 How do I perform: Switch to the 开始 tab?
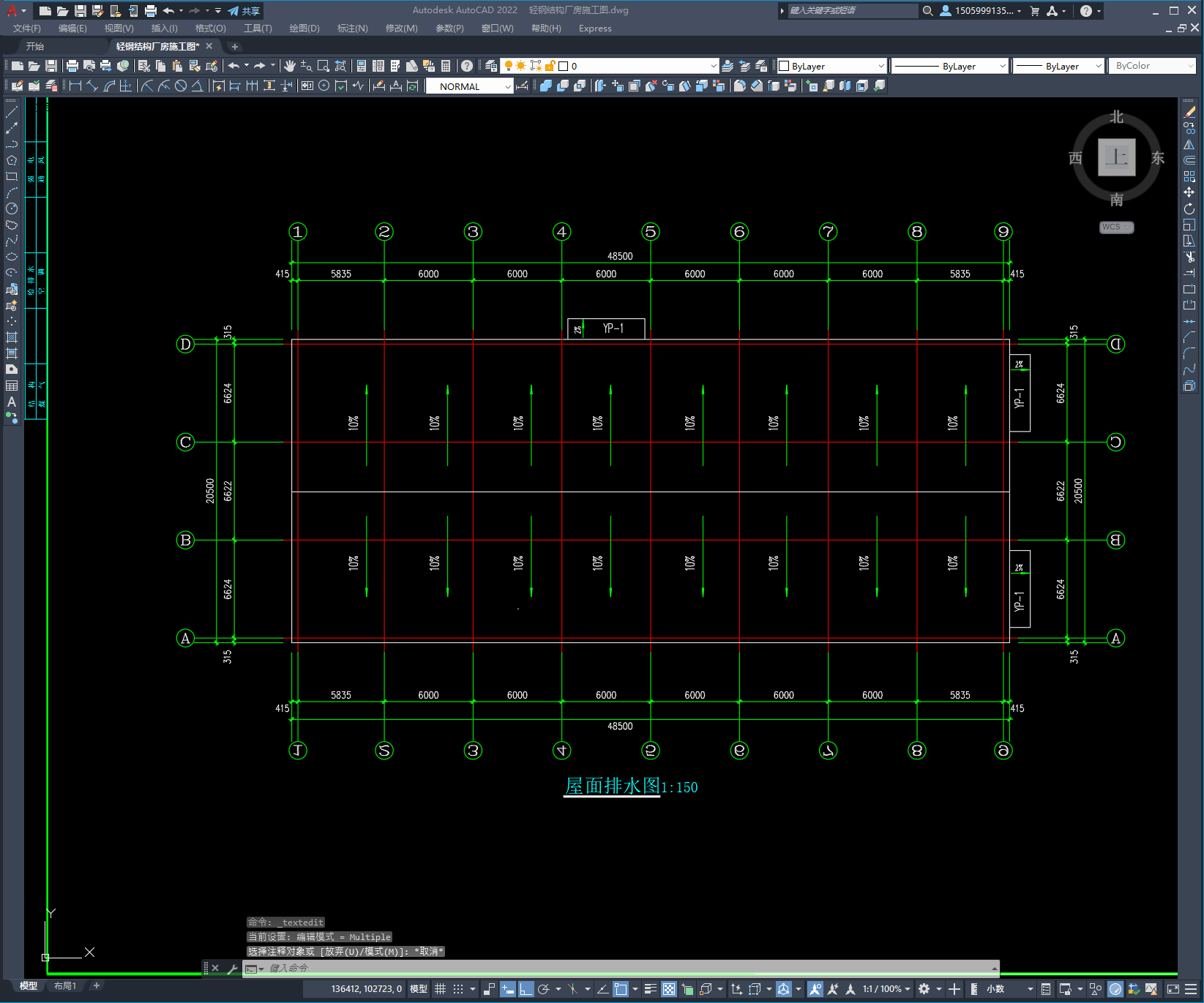[x=35, y=46]
